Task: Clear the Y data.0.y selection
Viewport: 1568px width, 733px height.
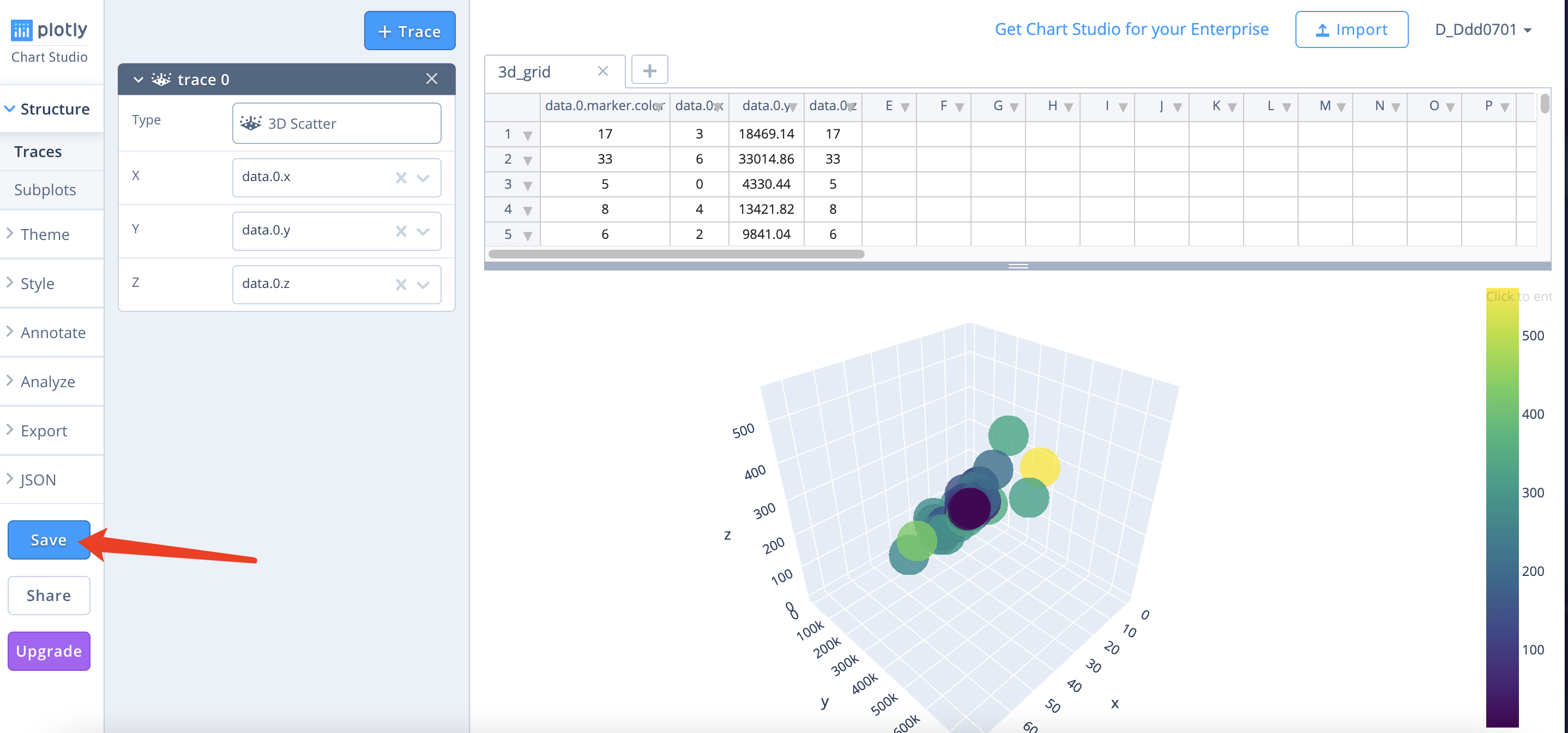Action: click(401, 231)
